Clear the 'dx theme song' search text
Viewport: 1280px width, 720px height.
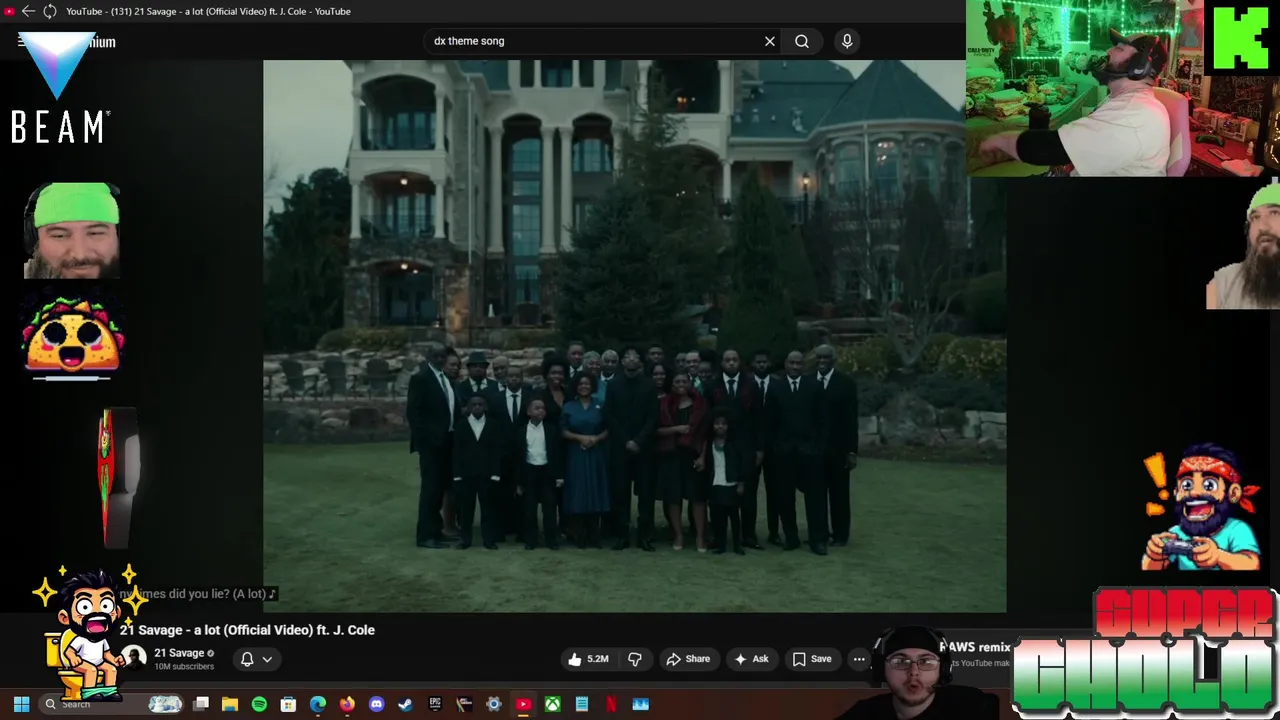[x=770, y=41]
